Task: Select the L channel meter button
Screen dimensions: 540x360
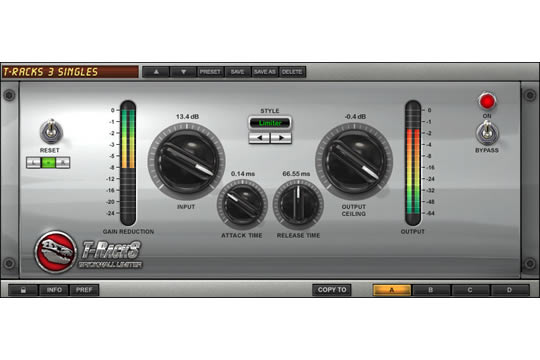Action: coord(33,162)
